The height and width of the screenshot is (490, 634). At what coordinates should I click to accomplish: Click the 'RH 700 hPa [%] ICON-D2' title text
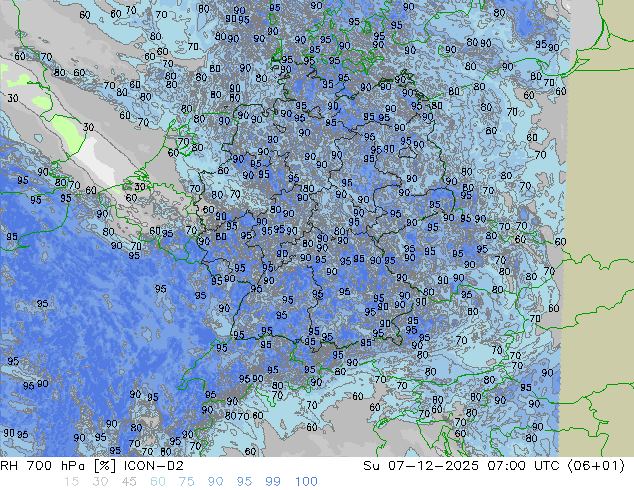(92, 466)
